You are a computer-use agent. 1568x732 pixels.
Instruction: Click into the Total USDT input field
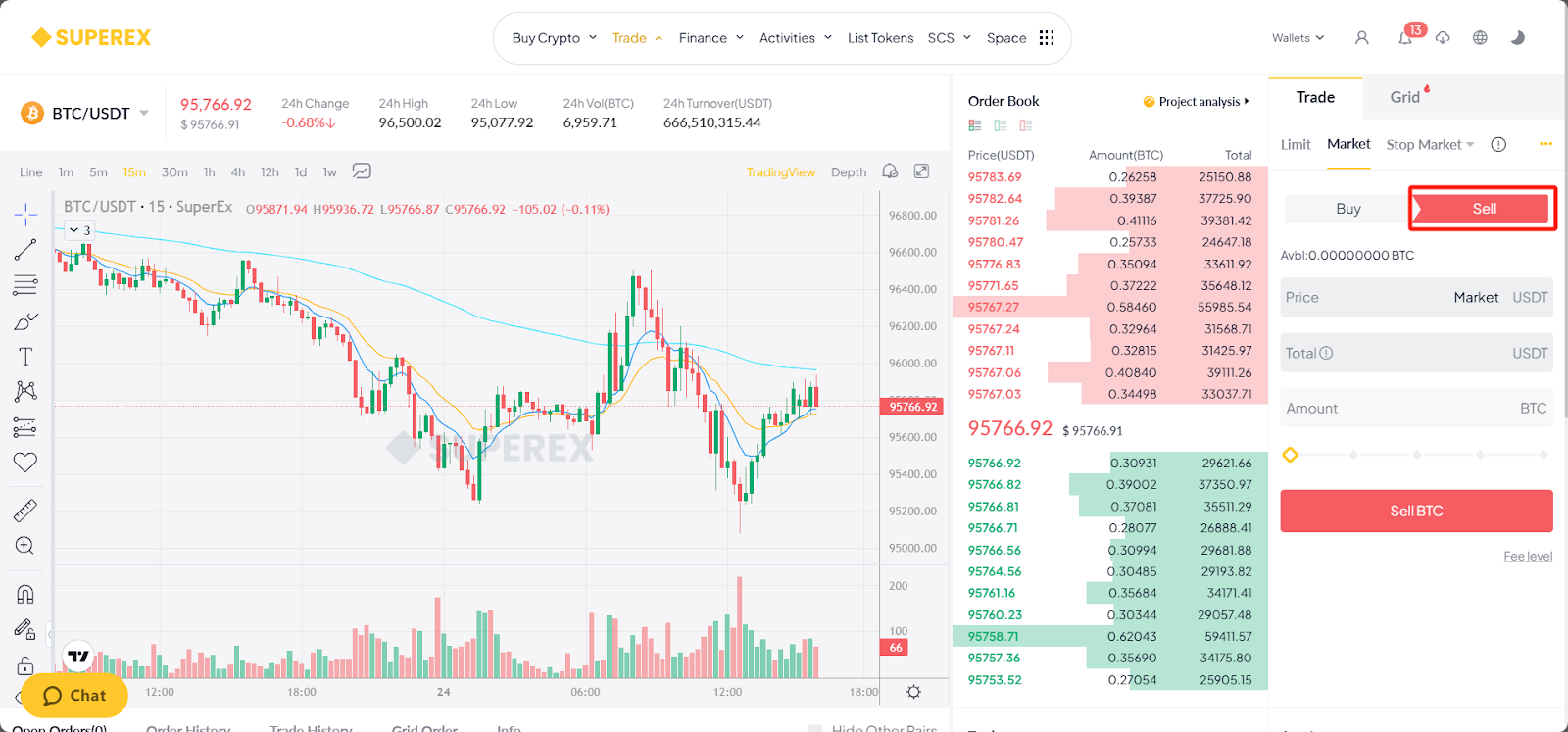tap(1416, 353)
